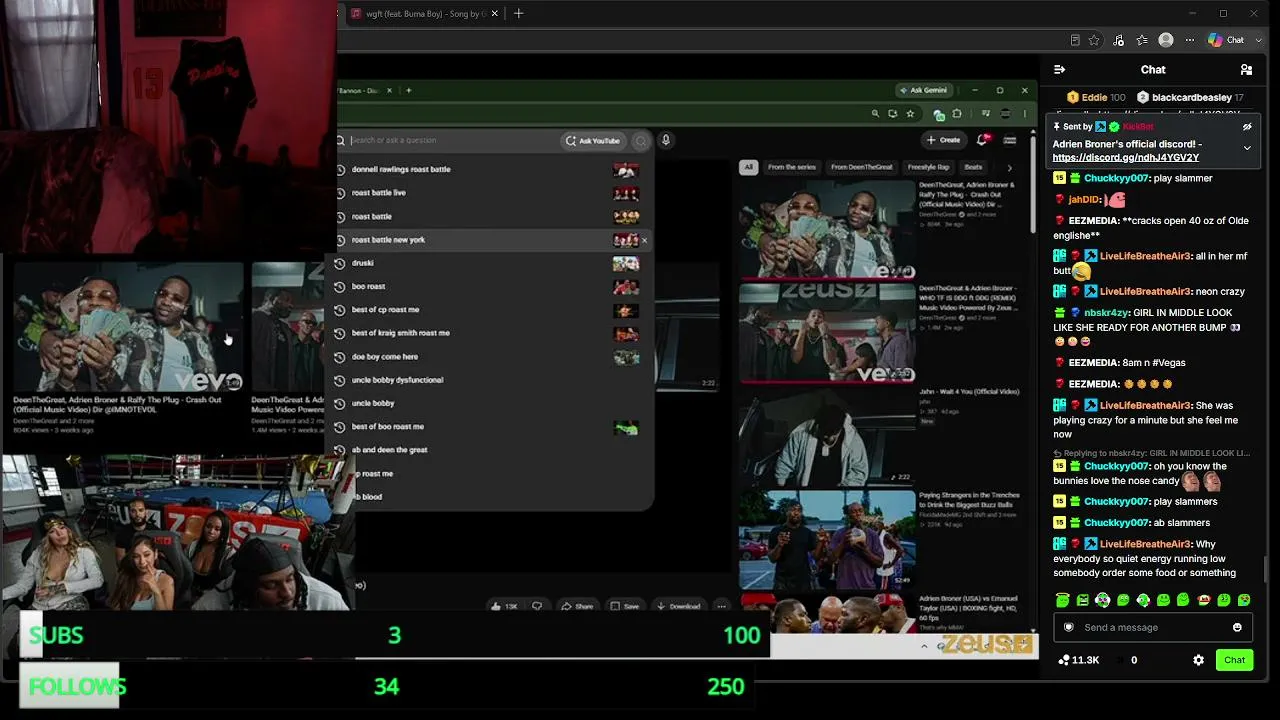This screenshot has width=1280, height=720.
Task: Open Edge Favorites list
Action: click(x=1141, y=40)
